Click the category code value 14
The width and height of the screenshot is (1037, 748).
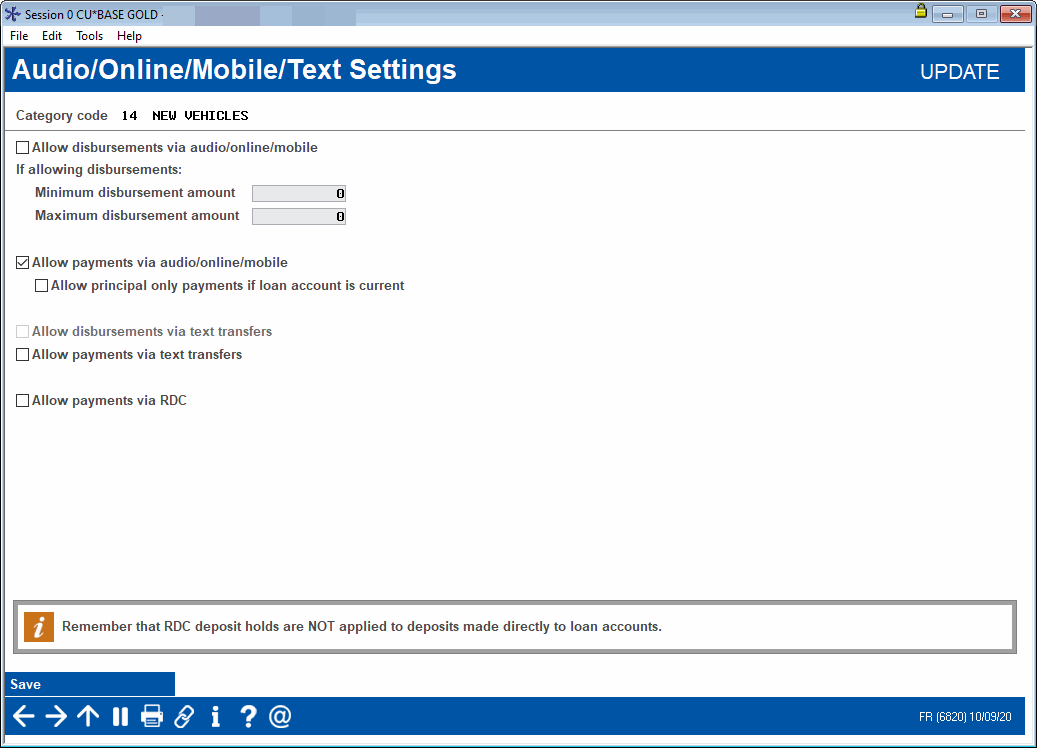click(129, 116)
